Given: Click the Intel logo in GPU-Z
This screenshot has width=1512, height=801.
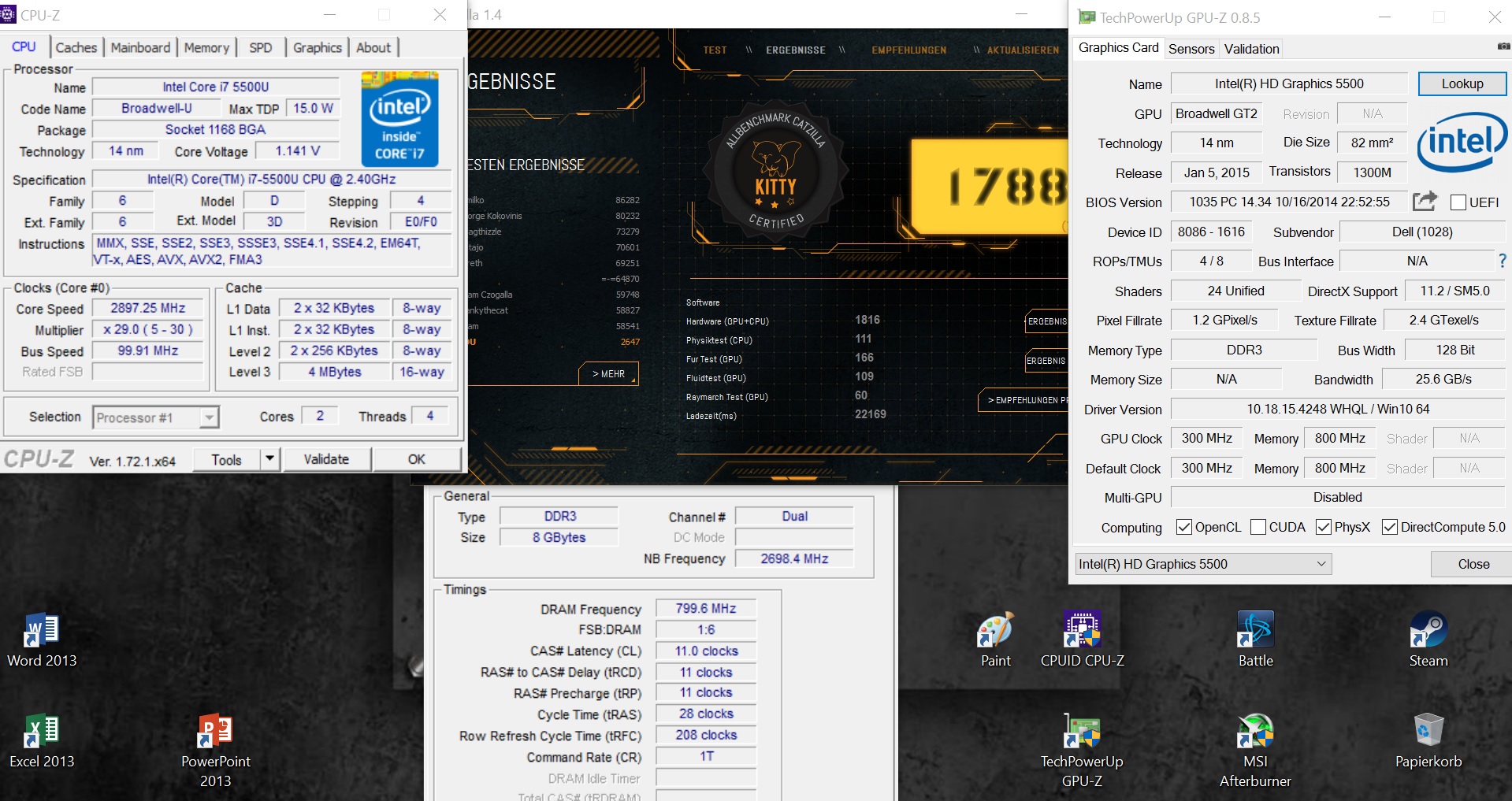Looking at the screenshot, I should click(x=1462, y=143).
